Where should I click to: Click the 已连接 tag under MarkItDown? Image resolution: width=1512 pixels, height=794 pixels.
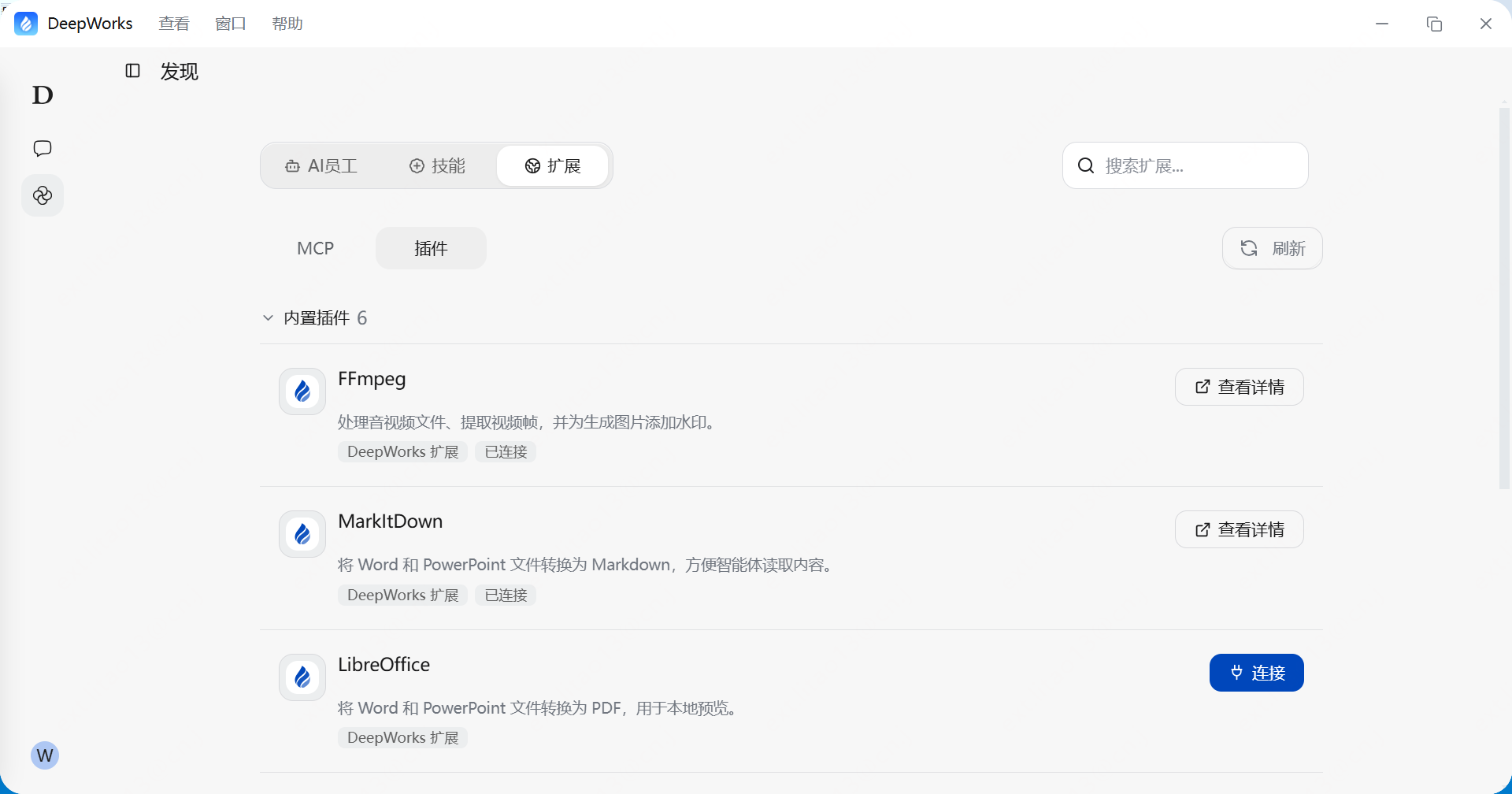tap(506, 595)
